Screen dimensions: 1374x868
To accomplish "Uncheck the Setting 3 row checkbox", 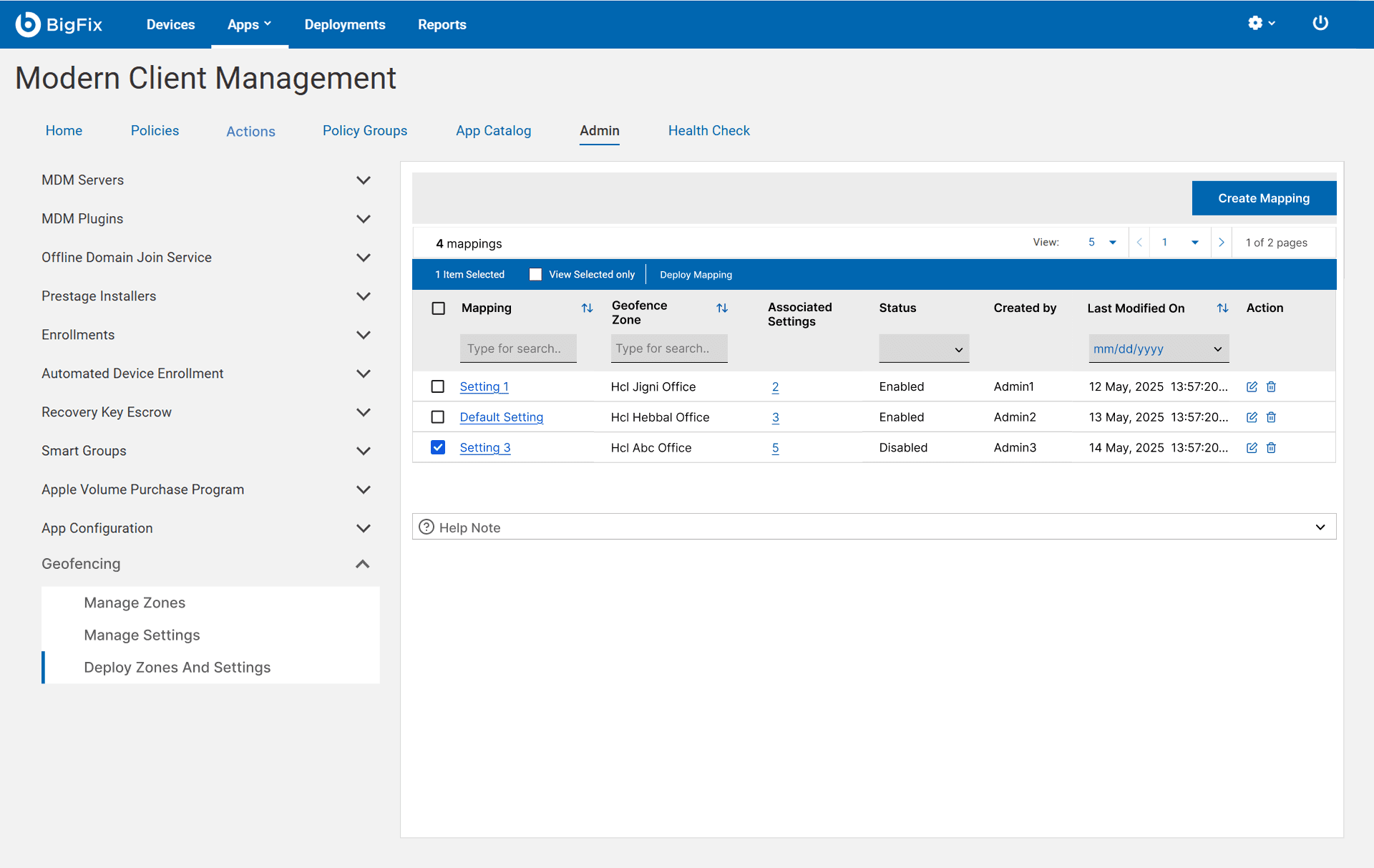I will tap(438, 447).
